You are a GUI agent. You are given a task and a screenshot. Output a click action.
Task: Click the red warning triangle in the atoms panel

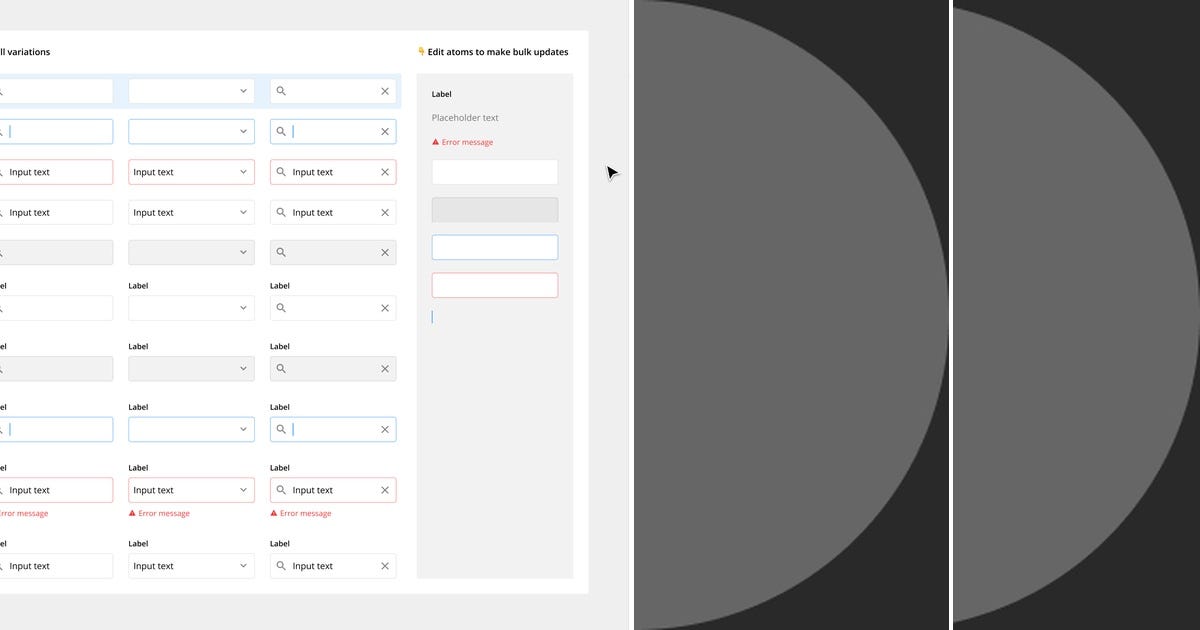435,142
